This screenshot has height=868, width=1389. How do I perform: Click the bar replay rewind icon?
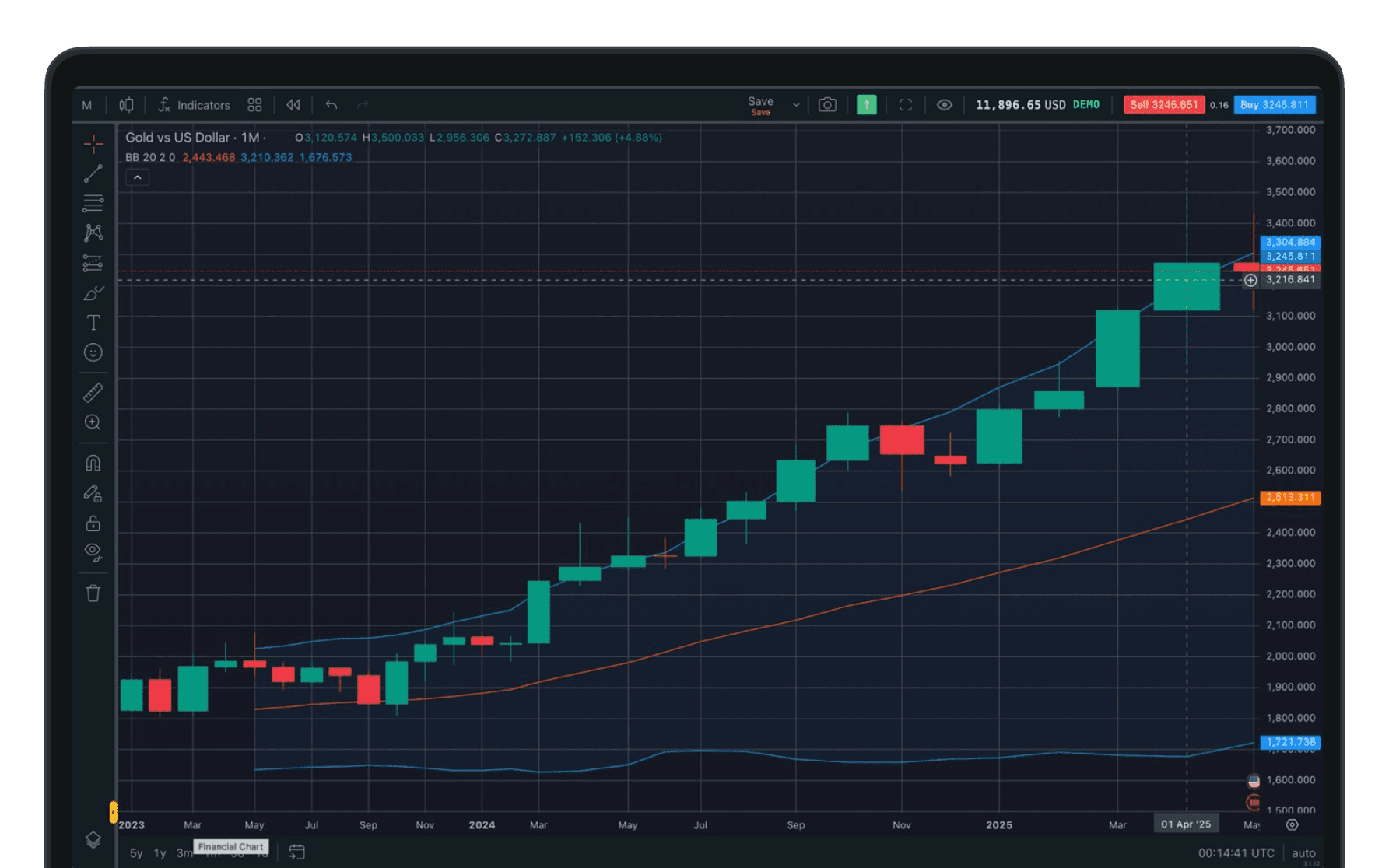(293, 105)
